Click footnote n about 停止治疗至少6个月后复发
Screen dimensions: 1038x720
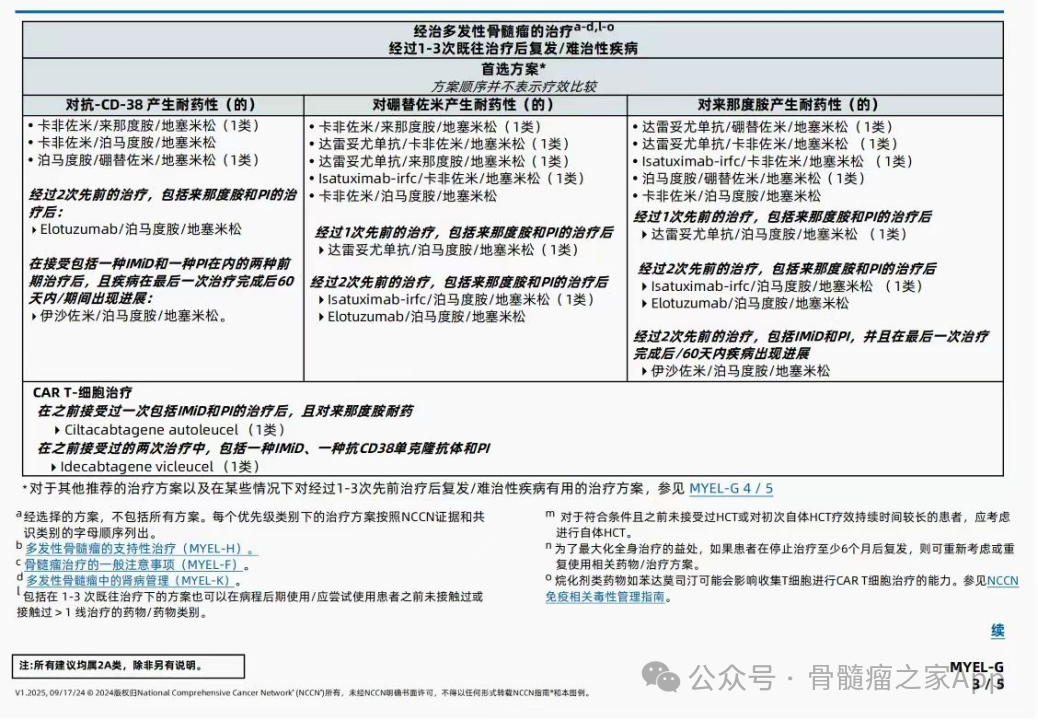[x=780, y=556]
